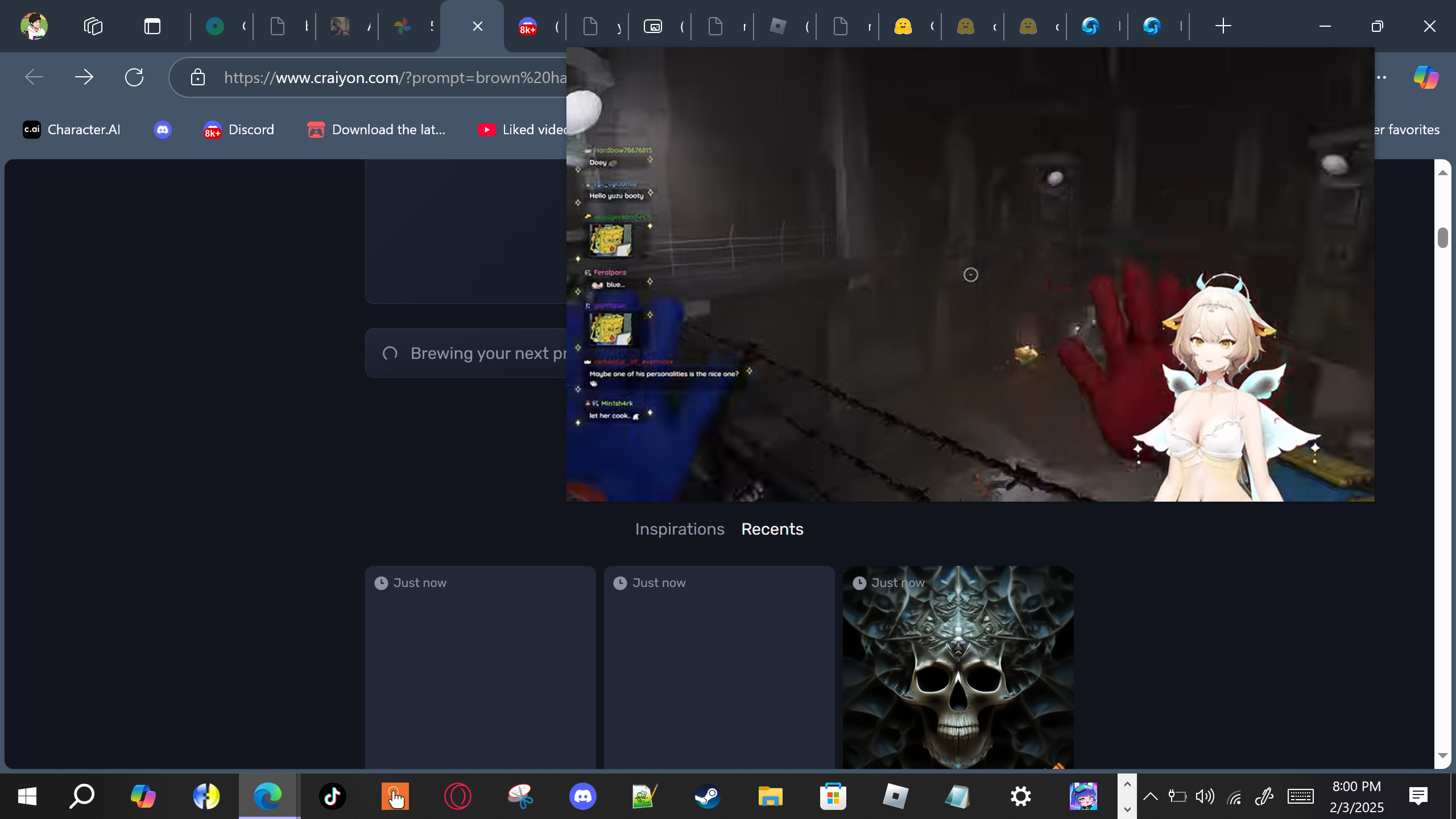Launch TikTok from the taskbar
The width and height of the screenshot is (1456, 819).
332,796
